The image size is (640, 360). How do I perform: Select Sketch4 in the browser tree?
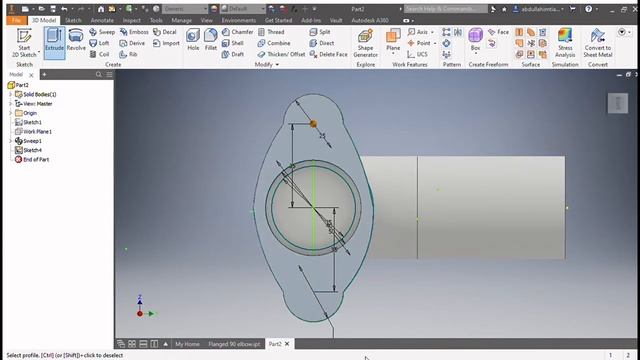click(28, 150)
